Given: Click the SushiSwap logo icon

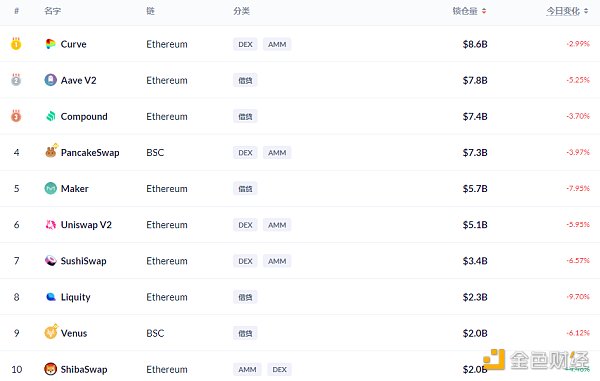Looking at the screenshot, I should (x=51, y=261).
